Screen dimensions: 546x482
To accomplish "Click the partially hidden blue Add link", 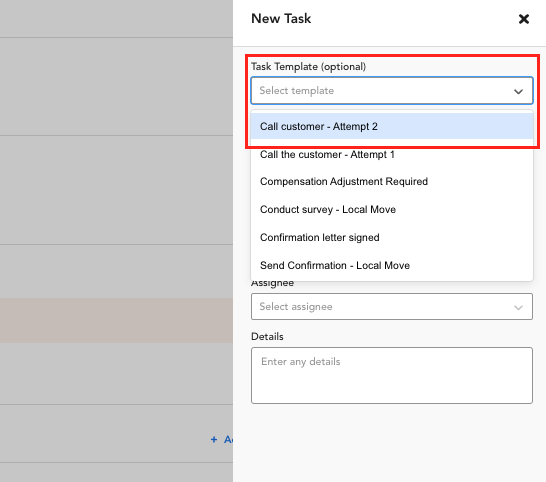I will click(x=228, y=440).
